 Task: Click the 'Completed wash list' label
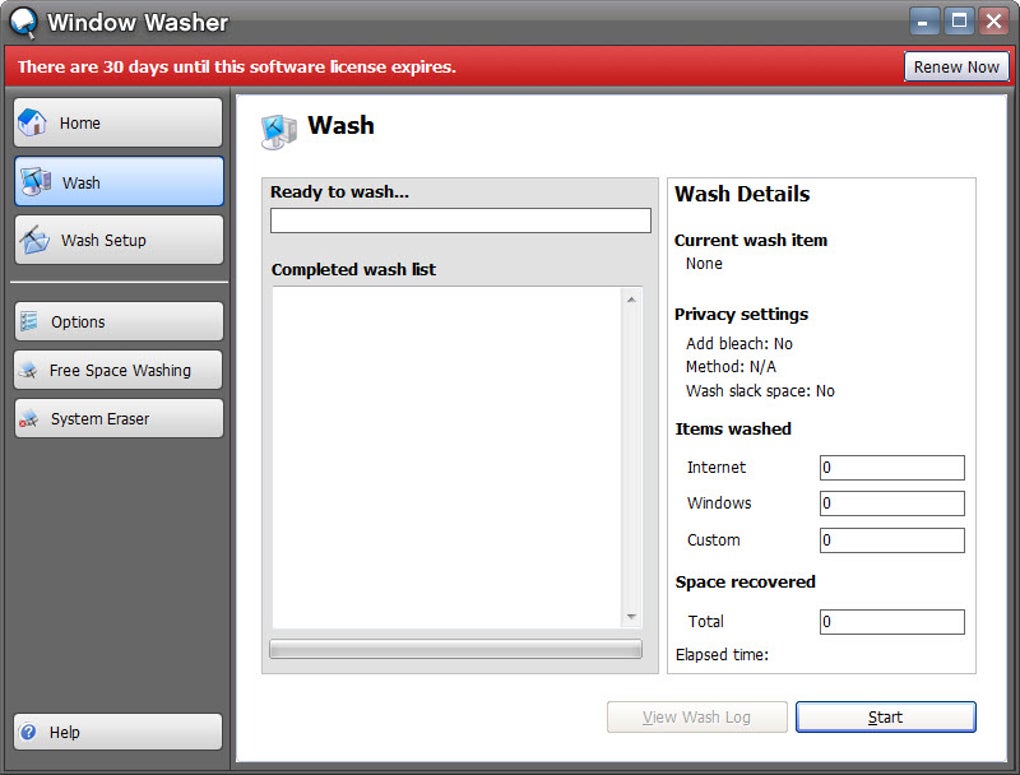point(353,269)
